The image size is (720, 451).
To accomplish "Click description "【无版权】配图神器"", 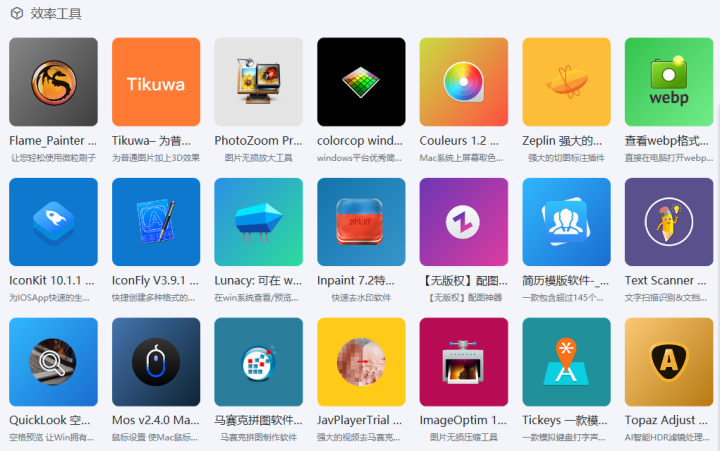I will click(464, 298).
